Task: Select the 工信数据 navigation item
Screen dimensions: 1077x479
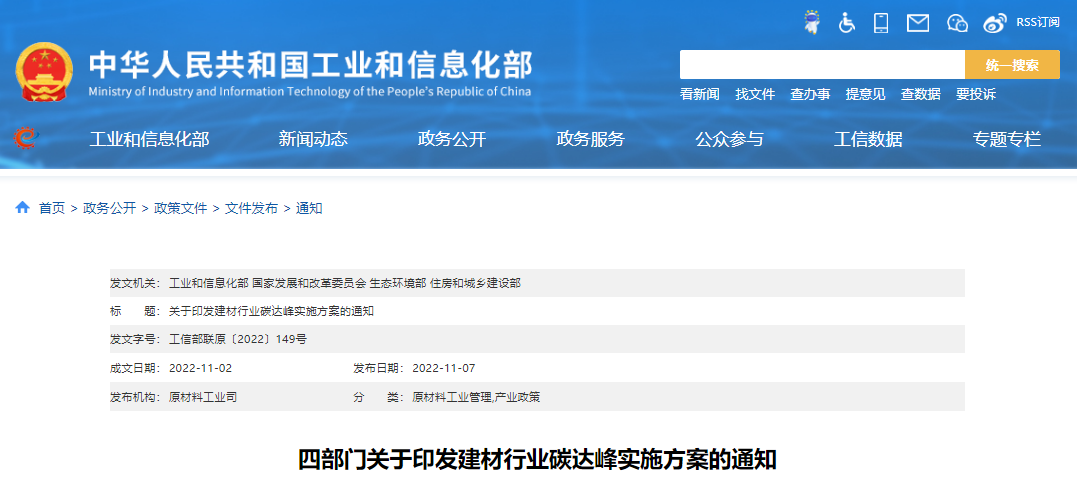Action: (x=868, y=140)
